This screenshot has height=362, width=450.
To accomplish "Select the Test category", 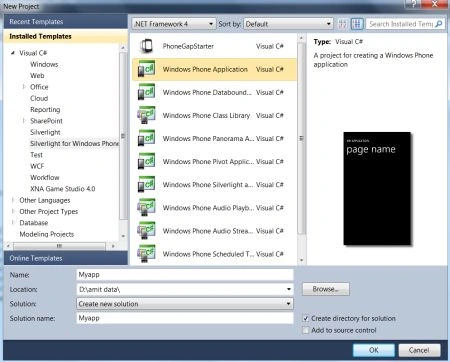I will pyautogui.click(x=36, y=155).
